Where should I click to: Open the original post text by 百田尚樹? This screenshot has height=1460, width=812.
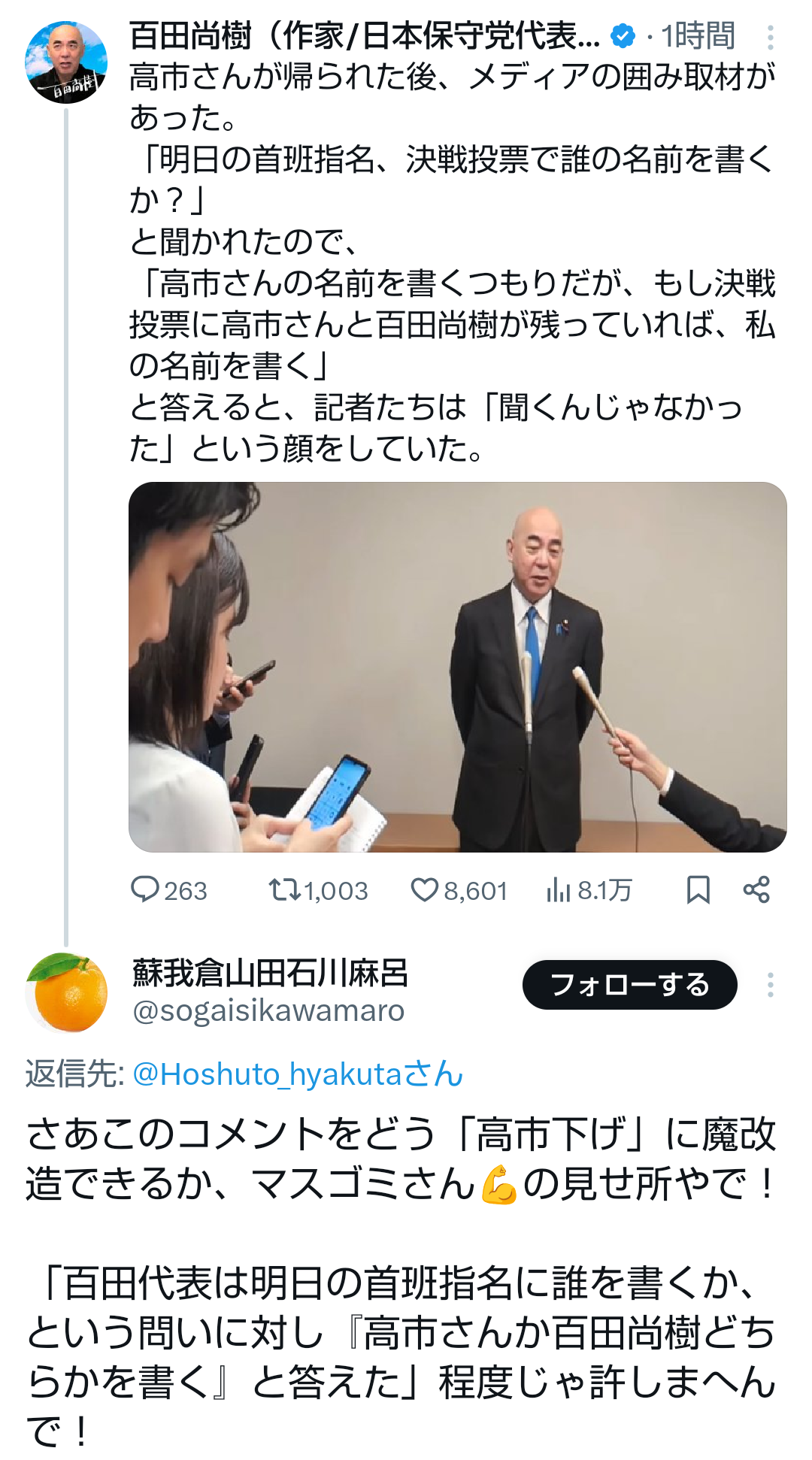pos(453,262)
